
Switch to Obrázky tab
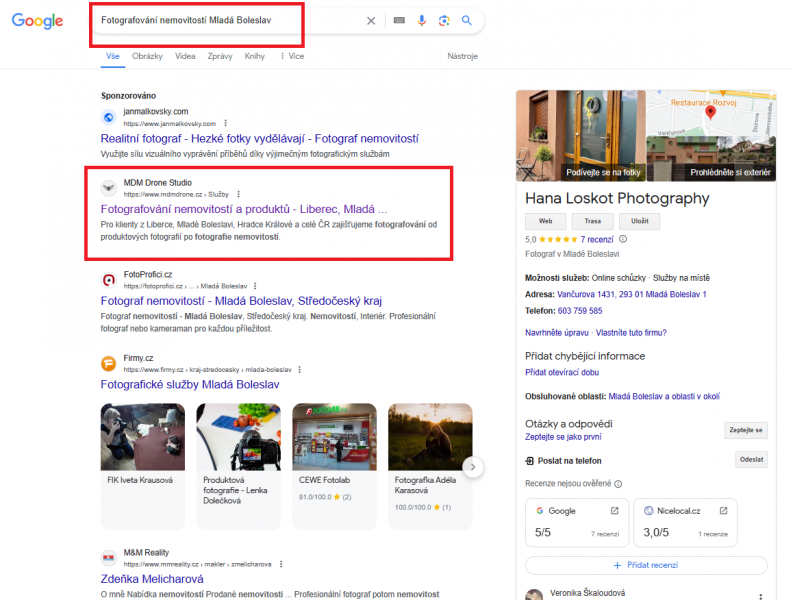pos(147,56)
